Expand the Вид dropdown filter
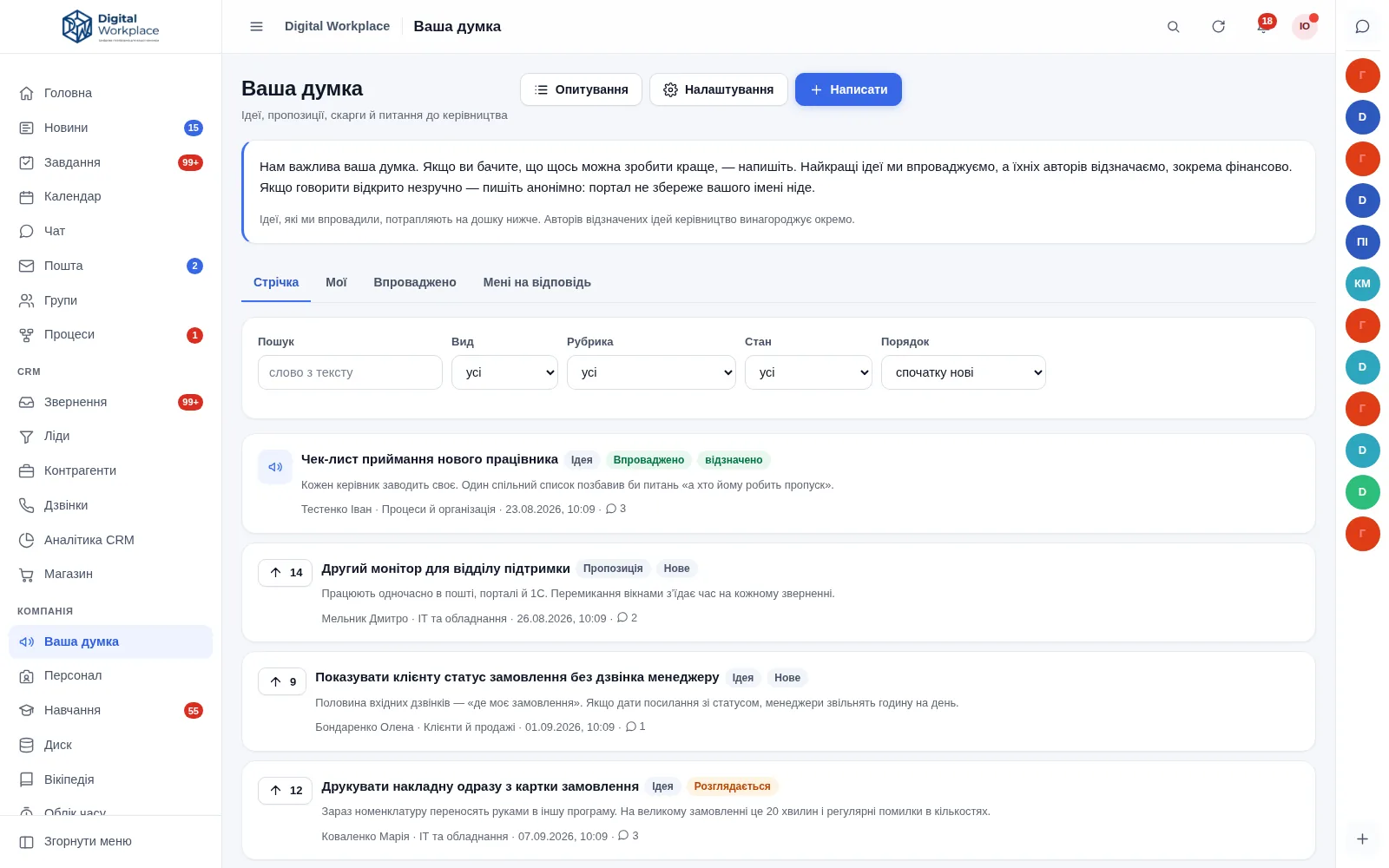This screenshot has width=1389, height=868. pos(504,372)
